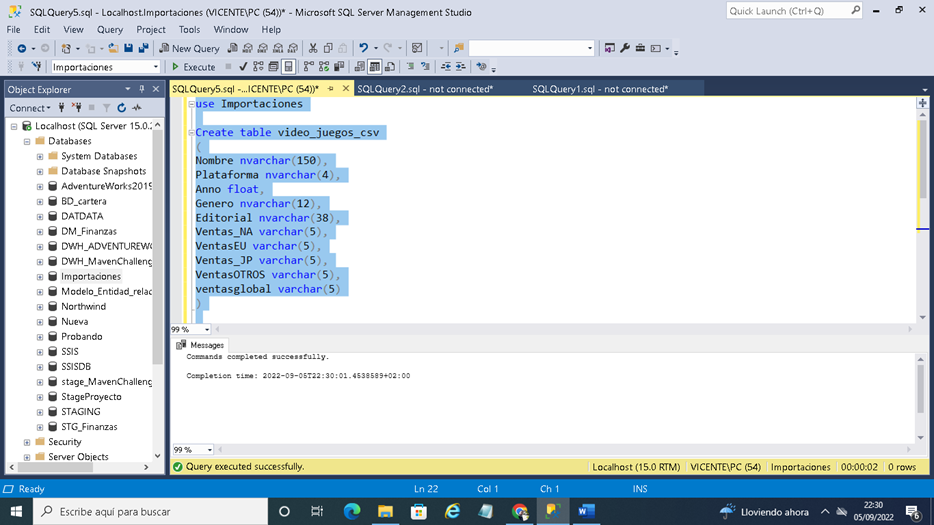Click the Execute query button

[x=193, y=67]
